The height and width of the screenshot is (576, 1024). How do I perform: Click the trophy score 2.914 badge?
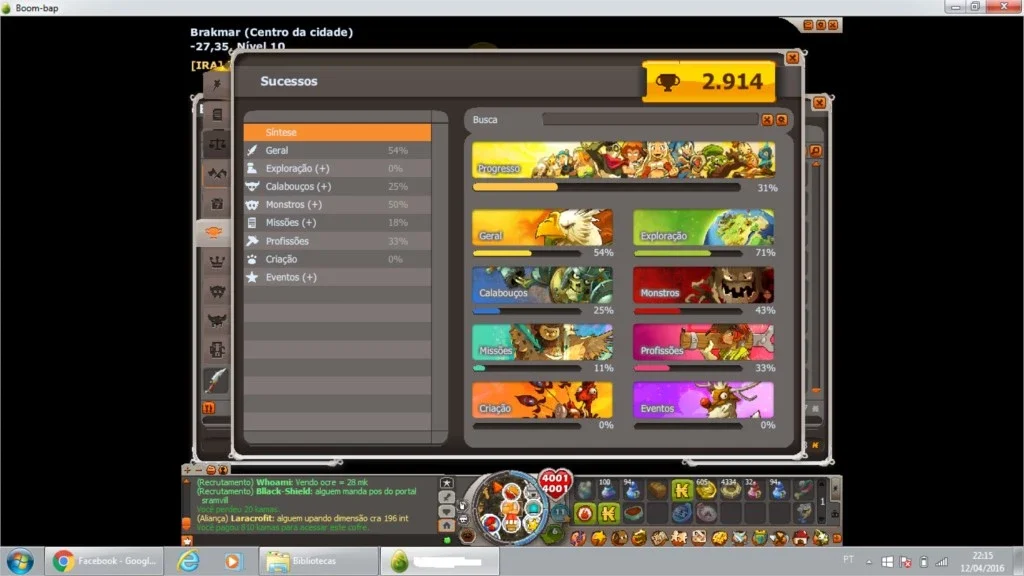tap(709, 82)
